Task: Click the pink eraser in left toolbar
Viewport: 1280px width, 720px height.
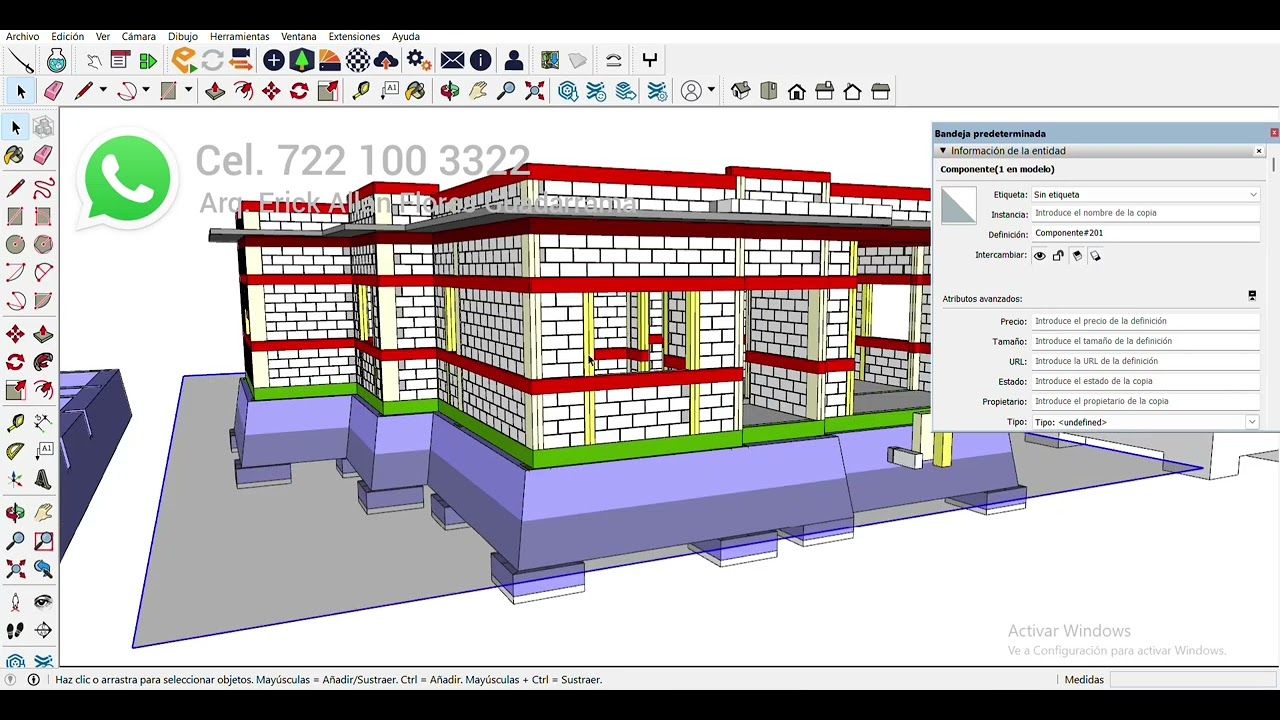Action: point(43,155)
